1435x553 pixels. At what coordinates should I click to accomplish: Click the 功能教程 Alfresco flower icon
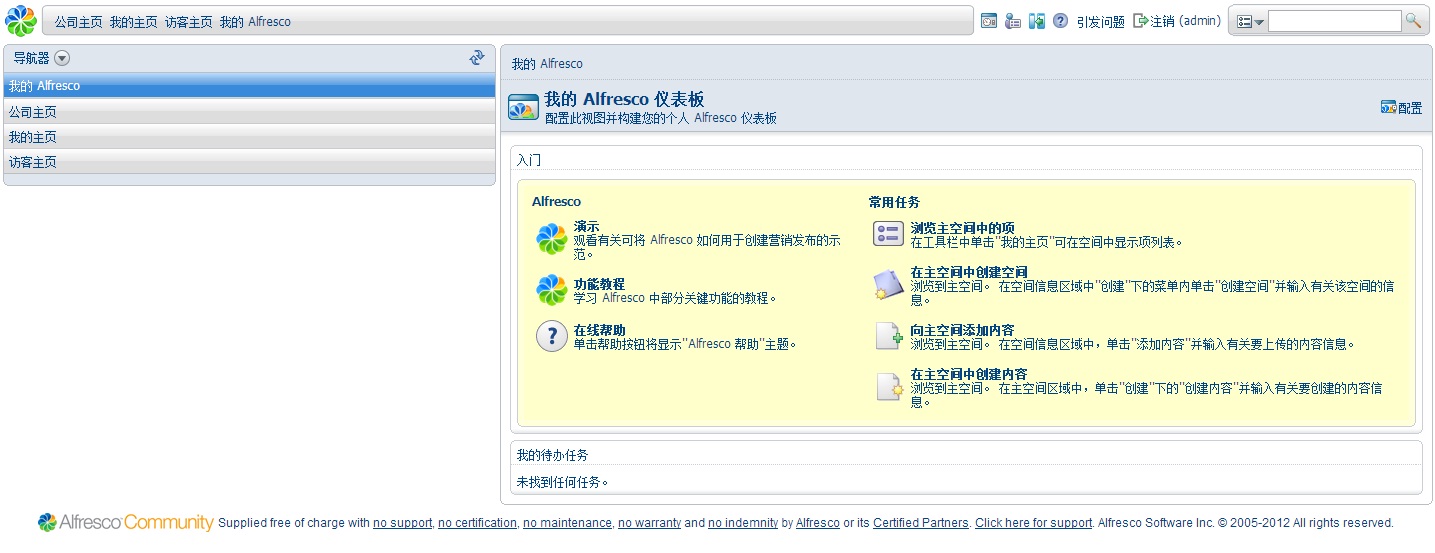click(x=552, y=290)
